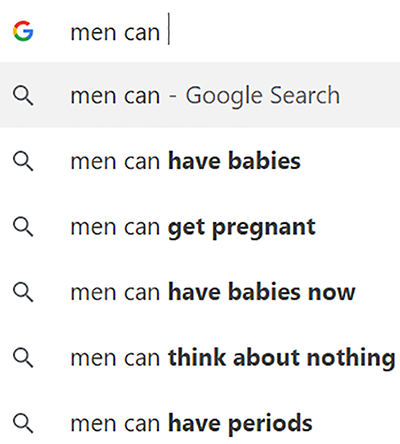Click the bold 'get pregnant' text
Screen dimensions: 400x444
242,229
